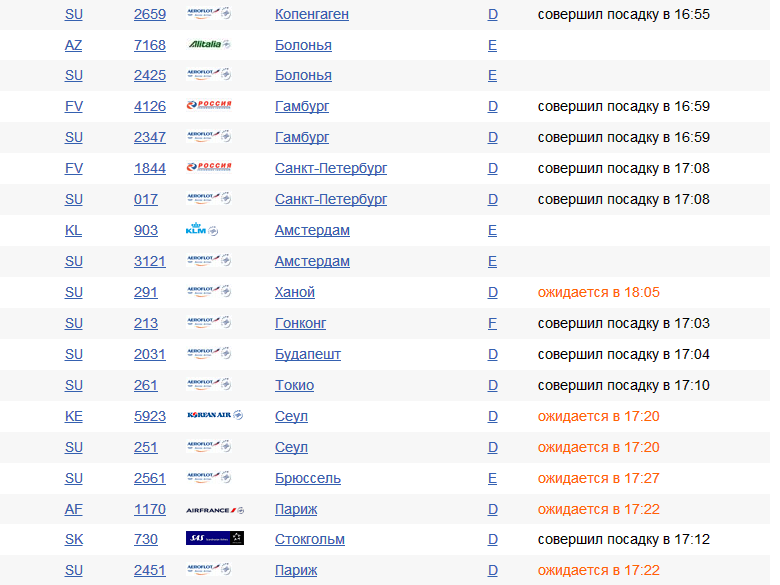Image resolution: width=780 pixels, height=585 pixels.
Task: Click flight number 5923 link
Action: pyautogui.click(x=150, y=416)
